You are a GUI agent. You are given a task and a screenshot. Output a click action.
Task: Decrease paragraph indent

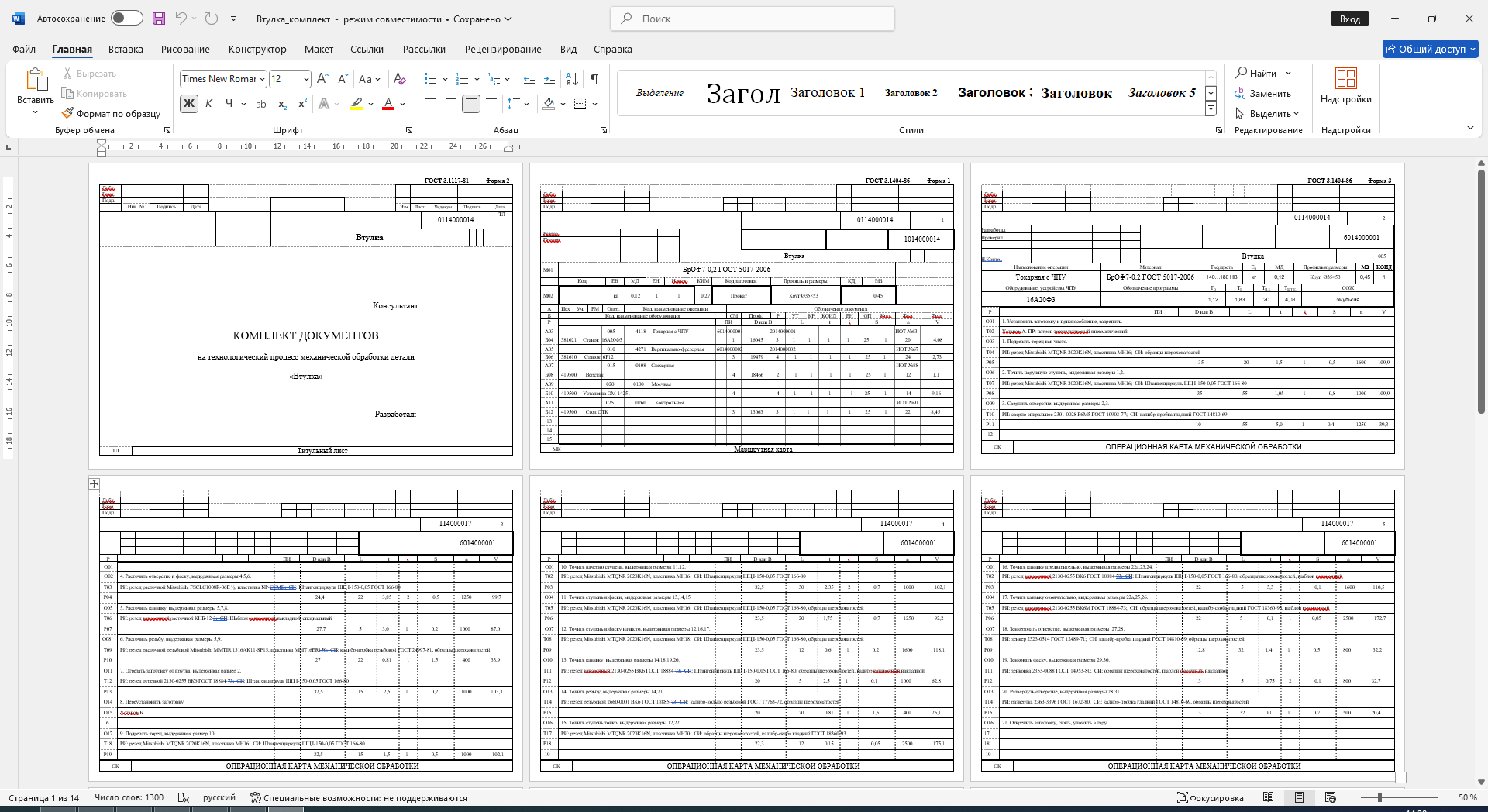(x=529, y=78)
